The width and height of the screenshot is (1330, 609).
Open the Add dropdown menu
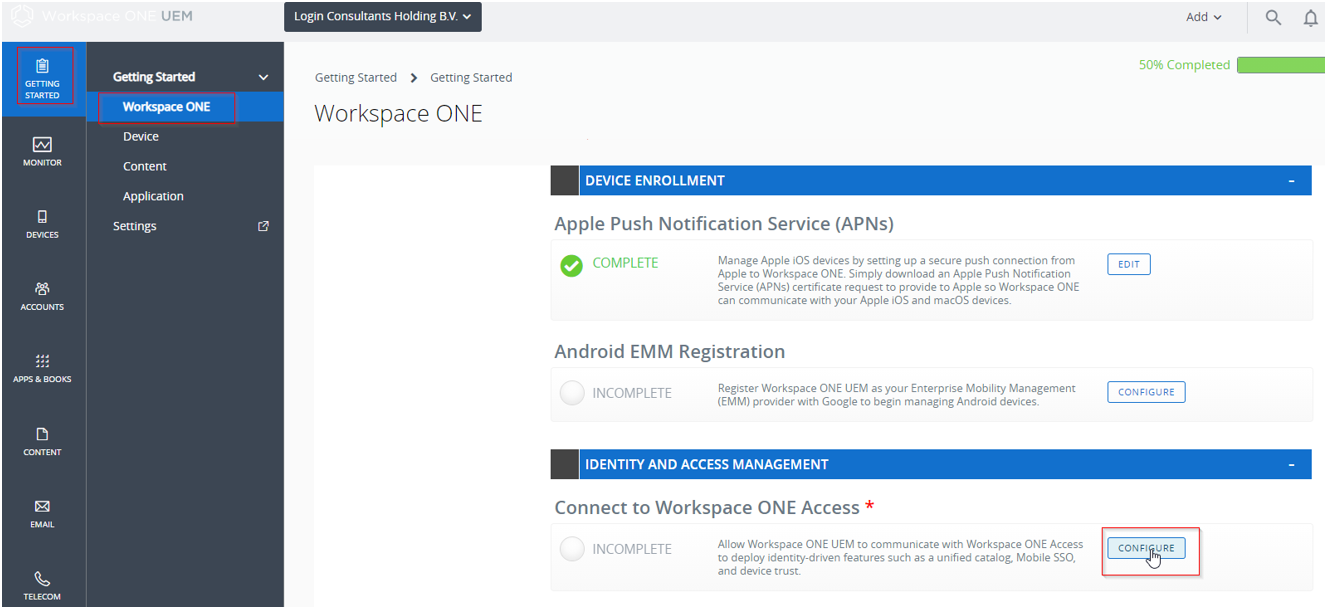click(1204, 17)
